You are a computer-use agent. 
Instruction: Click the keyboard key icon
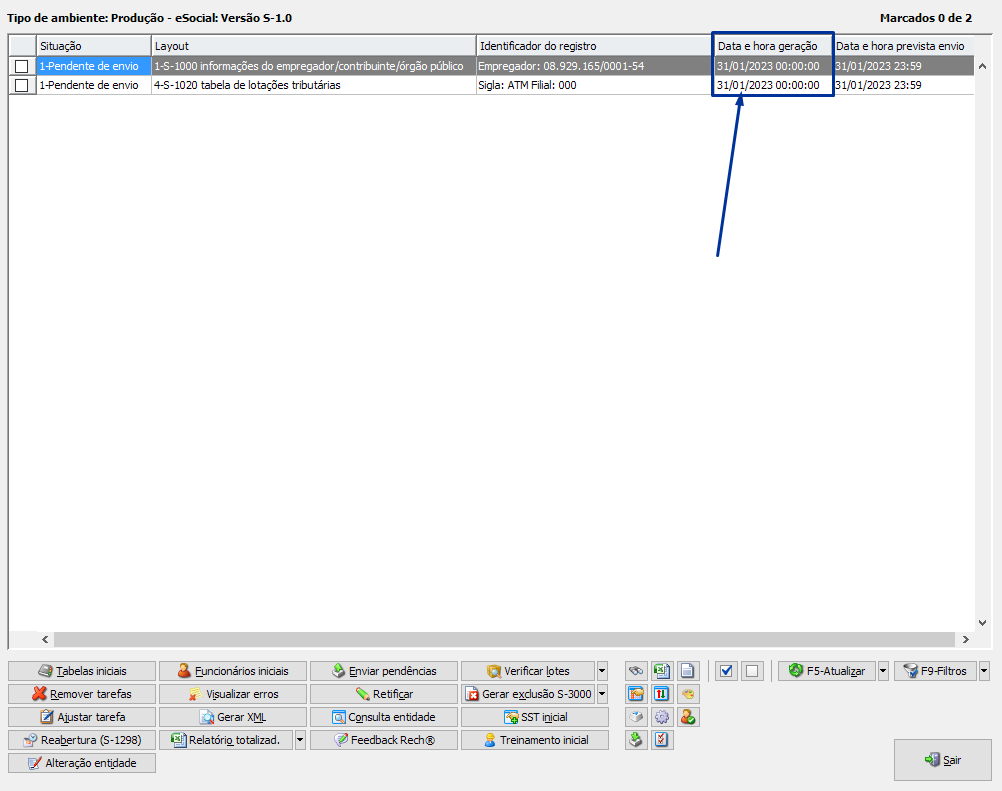point(636,717)
